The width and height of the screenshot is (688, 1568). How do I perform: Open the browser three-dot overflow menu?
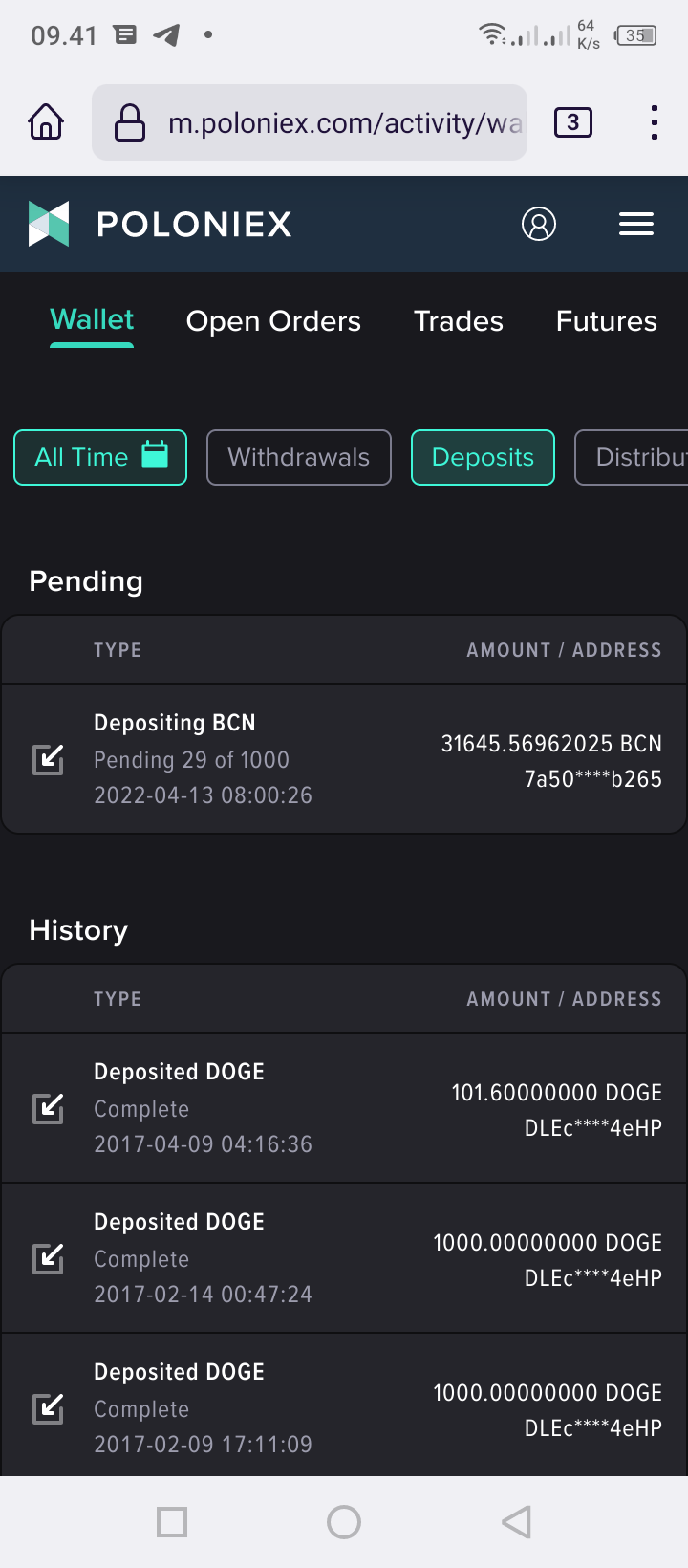654,122
